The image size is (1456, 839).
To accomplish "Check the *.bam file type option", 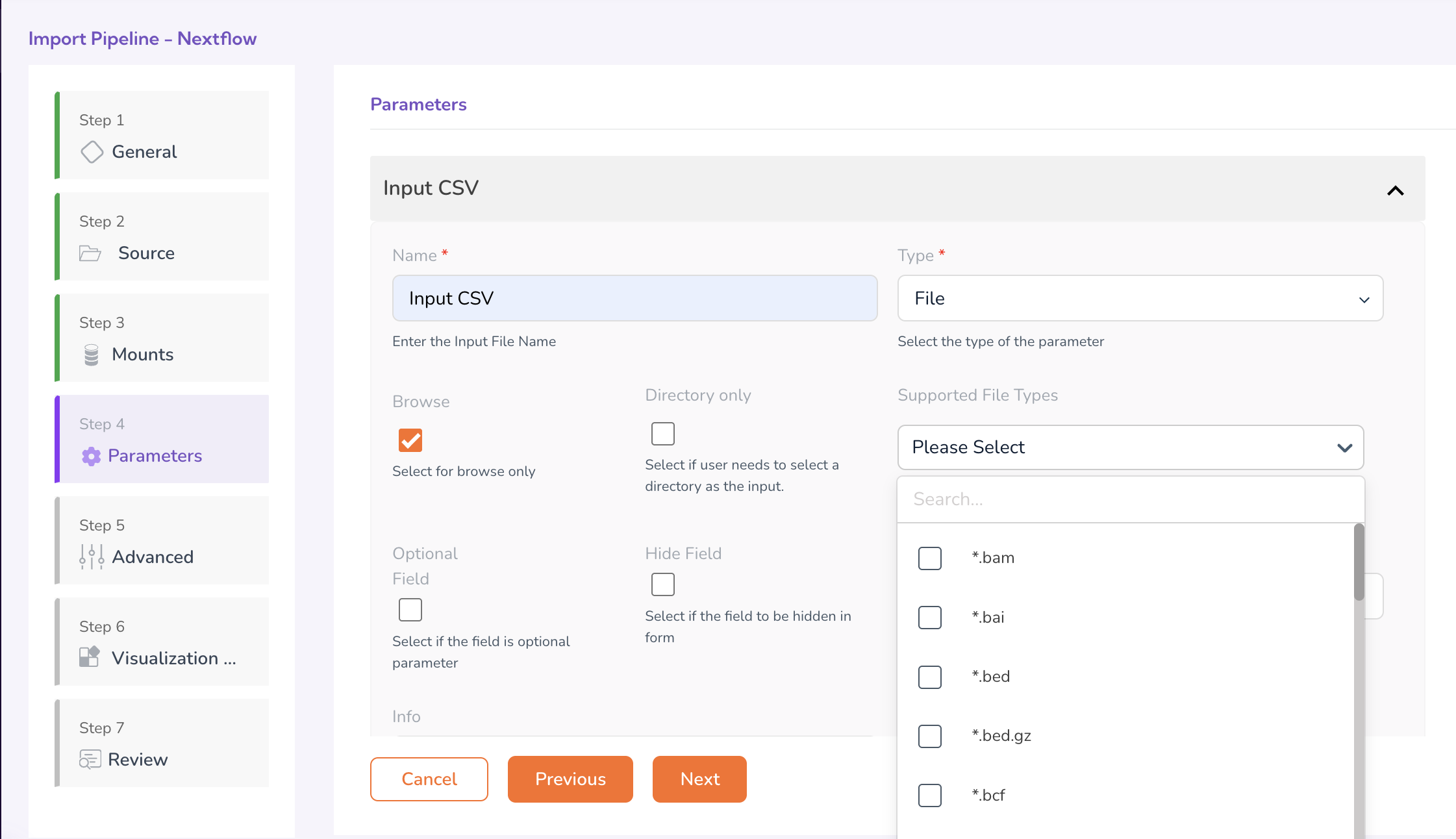I will click(930, 558).
